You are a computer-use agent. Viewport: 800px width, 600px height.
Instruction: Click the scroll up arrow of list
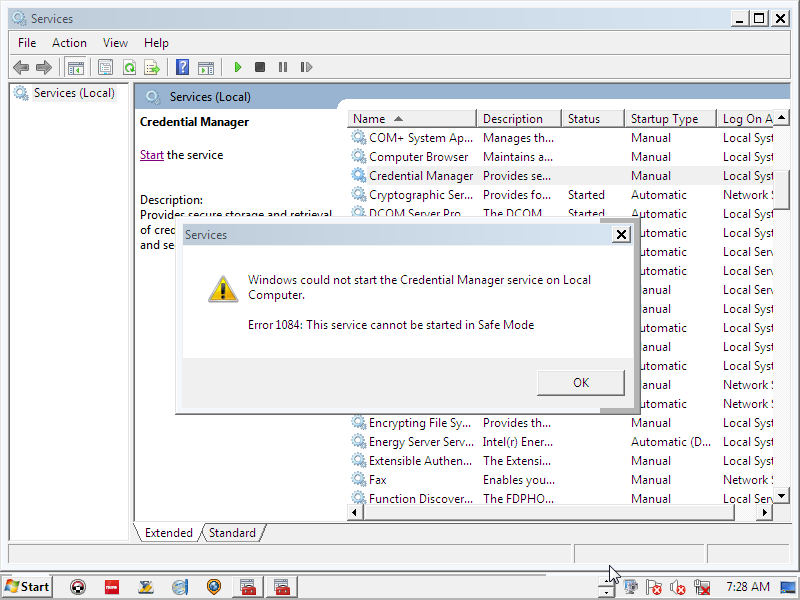pos(782,118)
